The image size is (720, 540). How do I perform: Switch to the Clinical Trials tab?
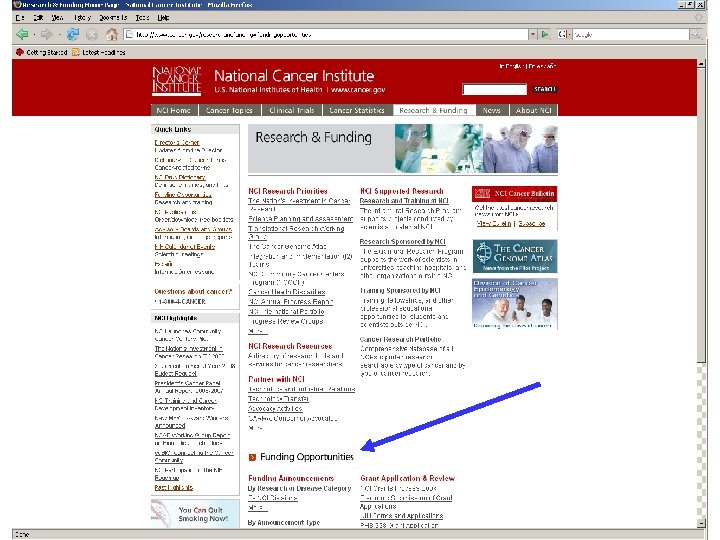pos(292,110)
